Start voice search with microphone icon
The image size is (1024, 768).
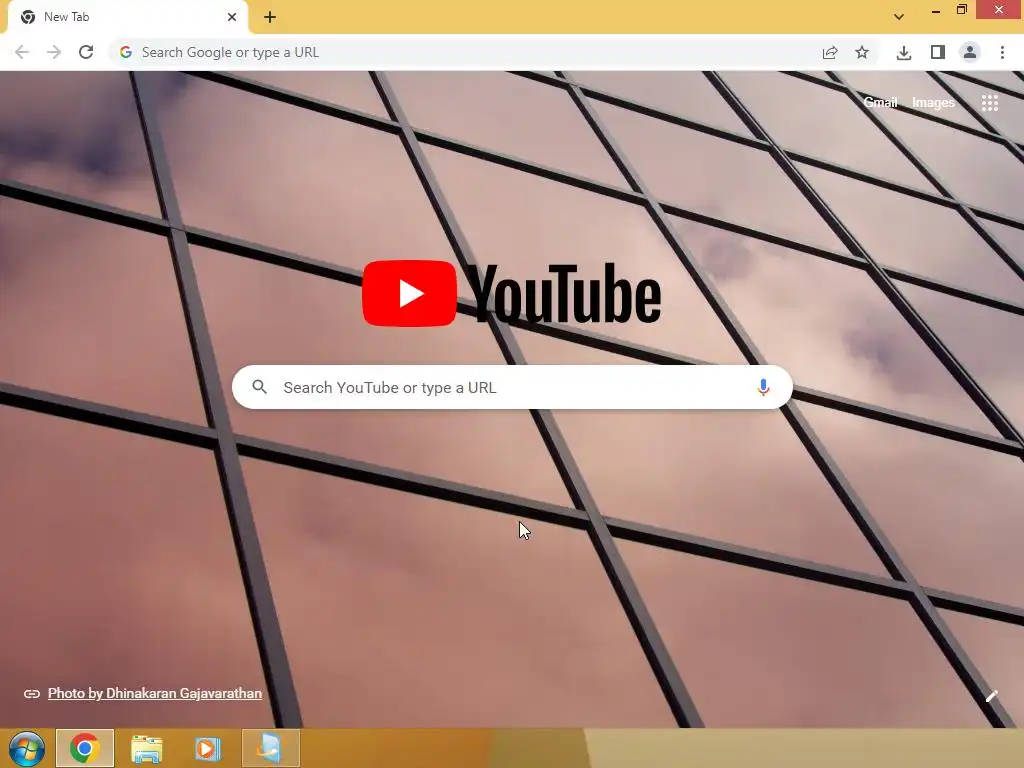[x=763, y=387]
